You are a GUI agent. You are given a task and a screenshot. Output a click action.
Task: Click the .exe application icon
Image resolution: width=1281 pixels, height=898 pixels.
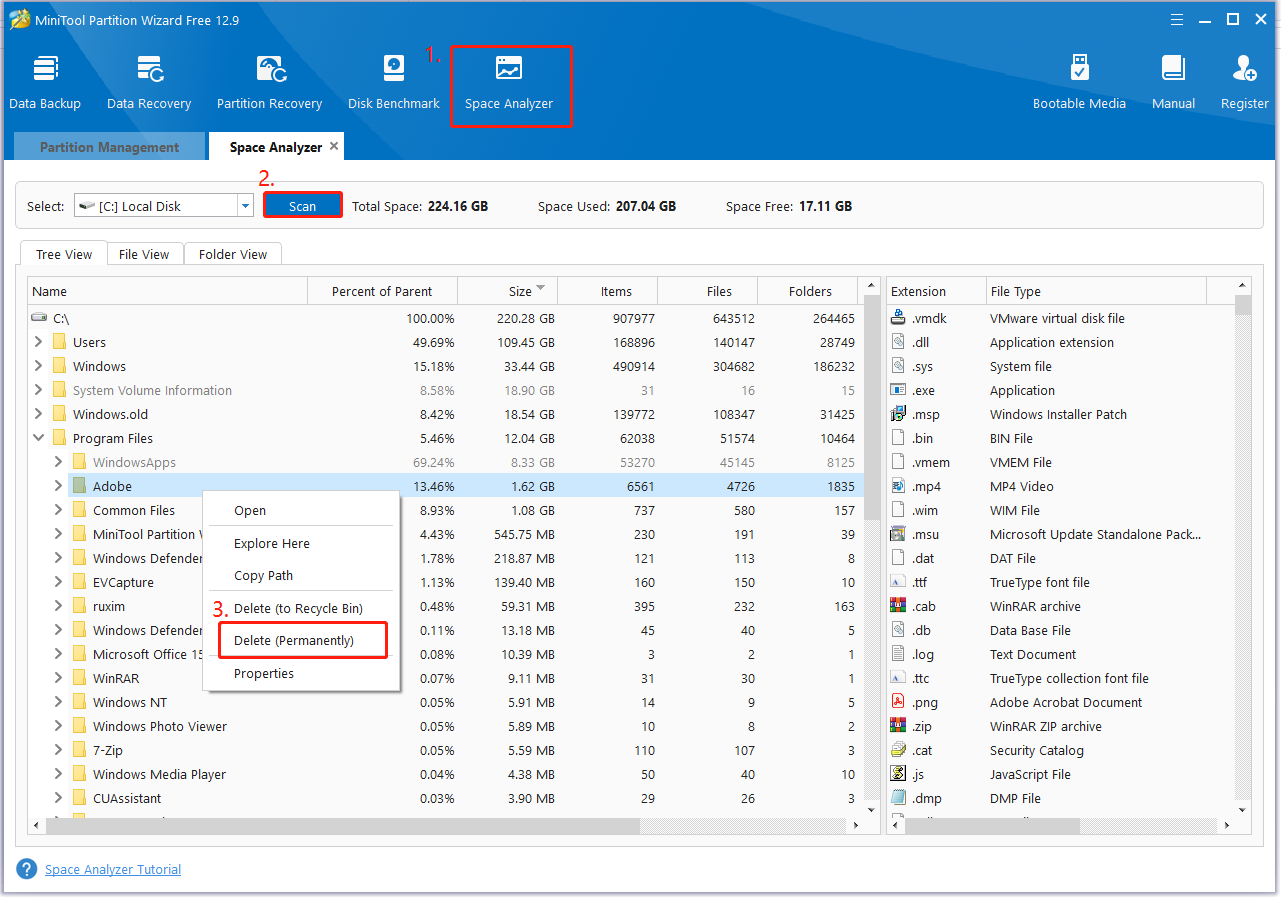pyautogui.click(x=898, y=390)
